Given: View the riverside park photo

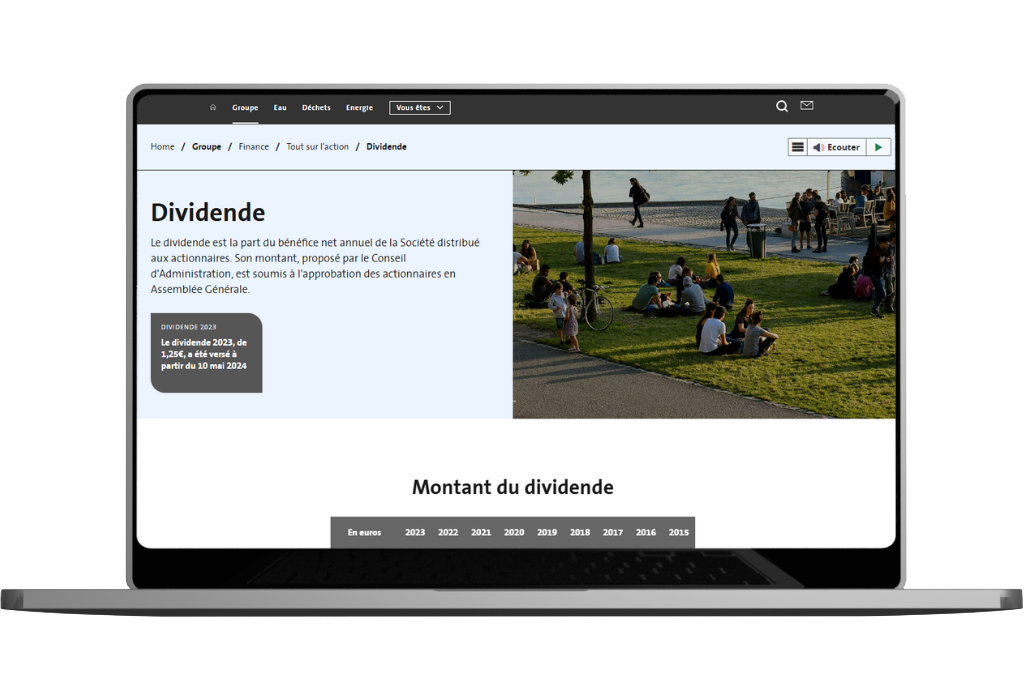Looking at the screenshot, I should tap(704, 294).
